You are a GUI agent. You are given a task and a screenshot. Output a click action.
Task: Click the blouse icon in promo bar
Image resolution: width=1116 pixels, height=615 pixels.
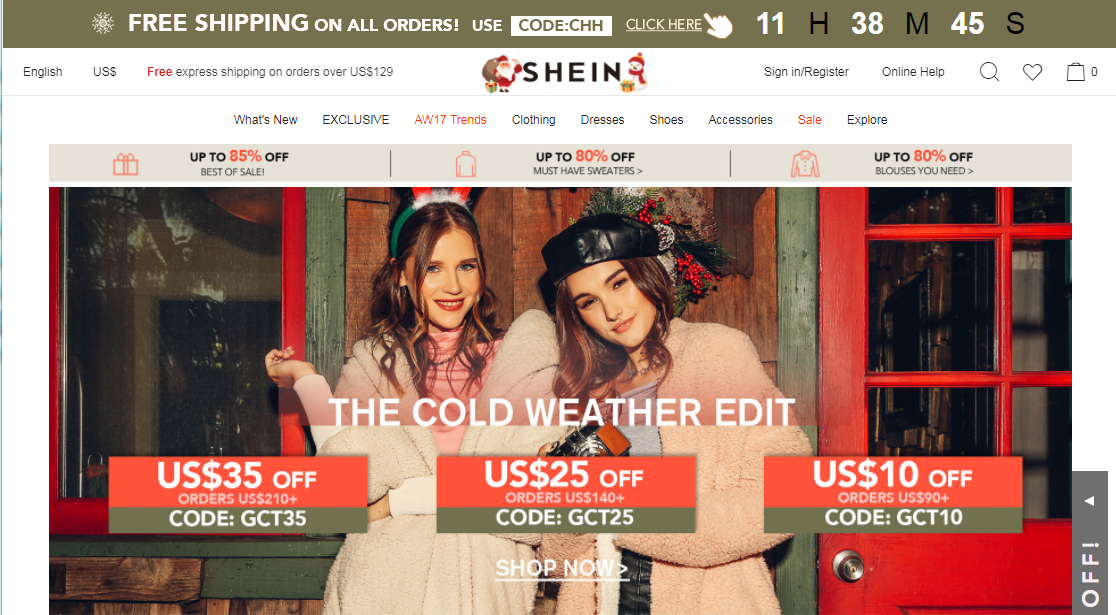tap(805, 164)
